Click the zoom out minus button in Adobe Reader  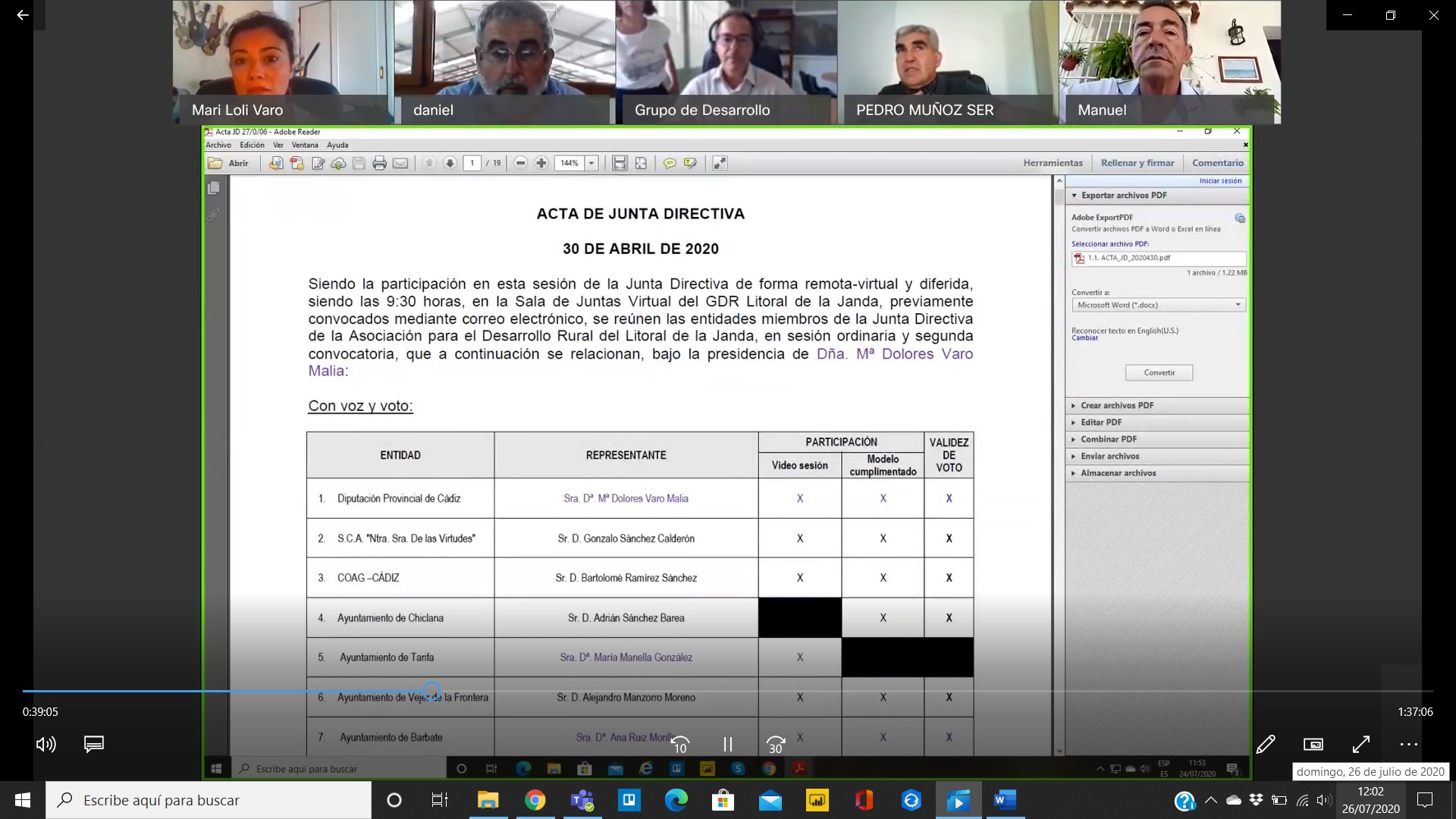point(520,163)
